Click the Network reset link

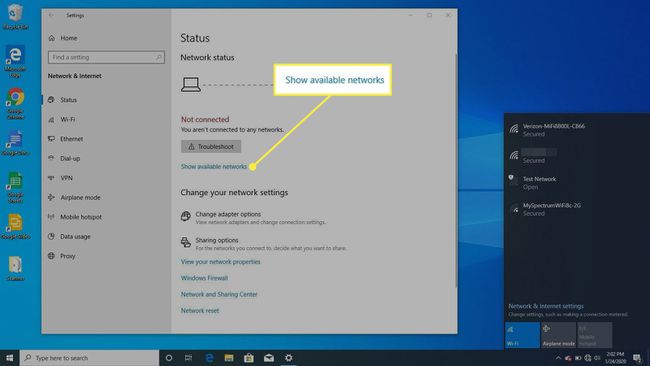[x=200, y=310]
